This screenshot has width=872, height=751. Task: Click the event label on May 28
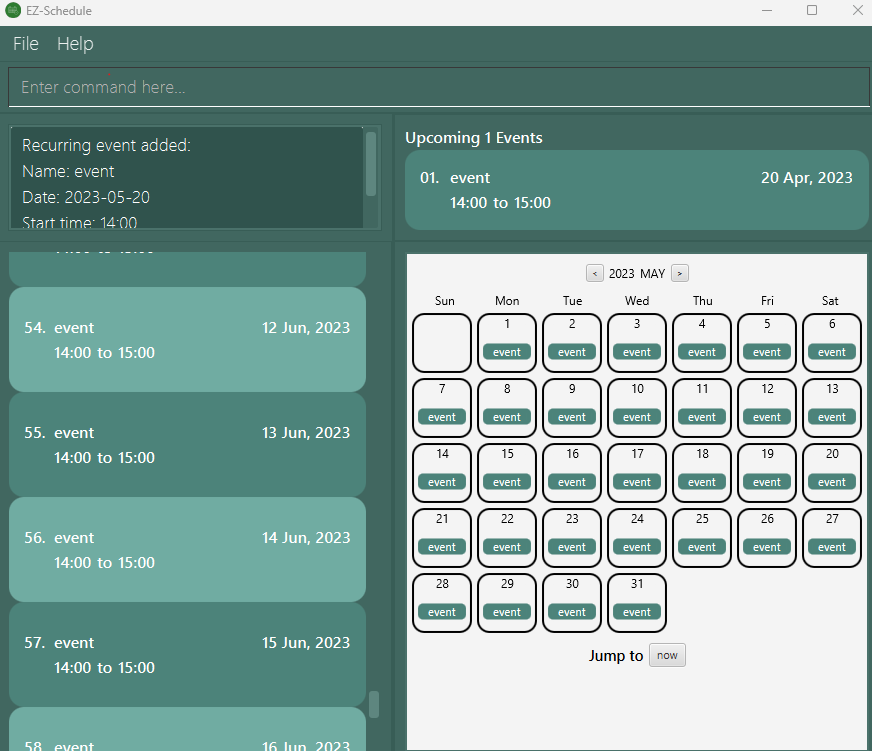click(x=442, y=612)
